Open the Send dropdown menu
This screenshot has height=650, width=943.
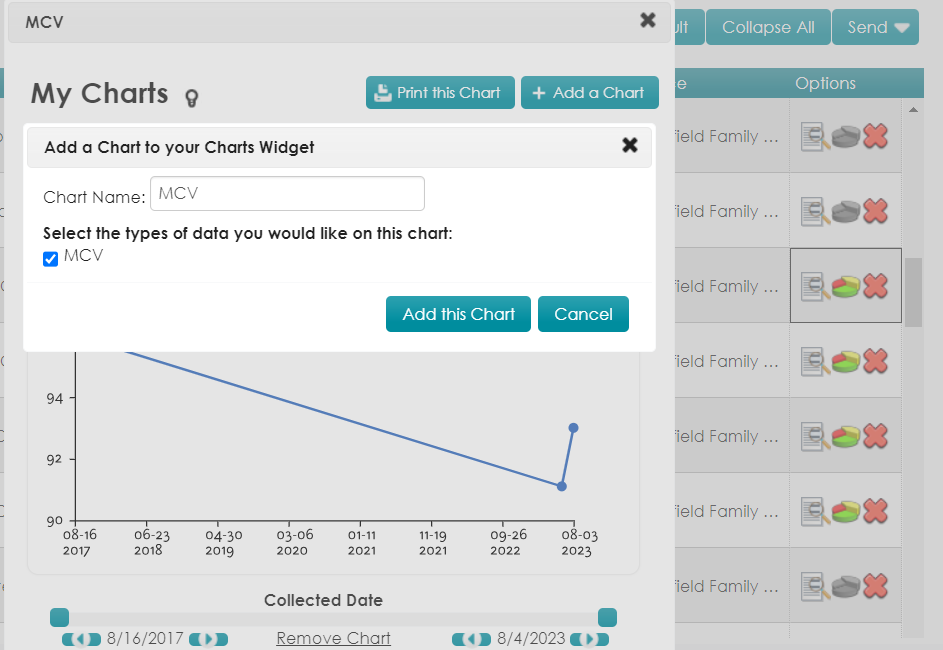[x=875, y=27]
